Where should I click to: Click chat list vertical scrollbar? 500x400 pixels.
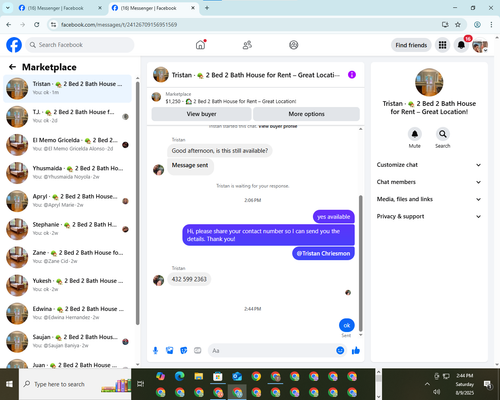click(137, 203)
